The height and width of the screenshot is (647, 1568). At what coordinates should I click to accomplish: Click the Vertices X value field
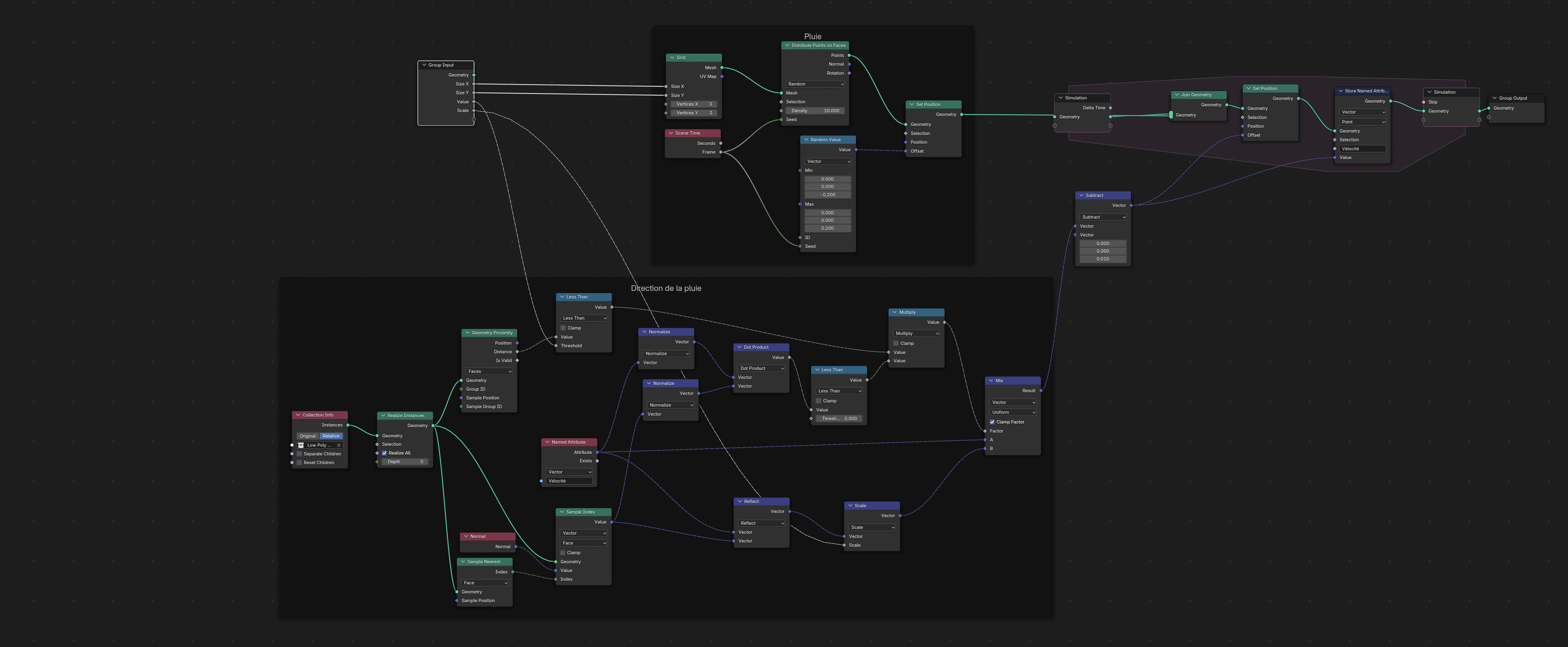(x=694, y=104)
